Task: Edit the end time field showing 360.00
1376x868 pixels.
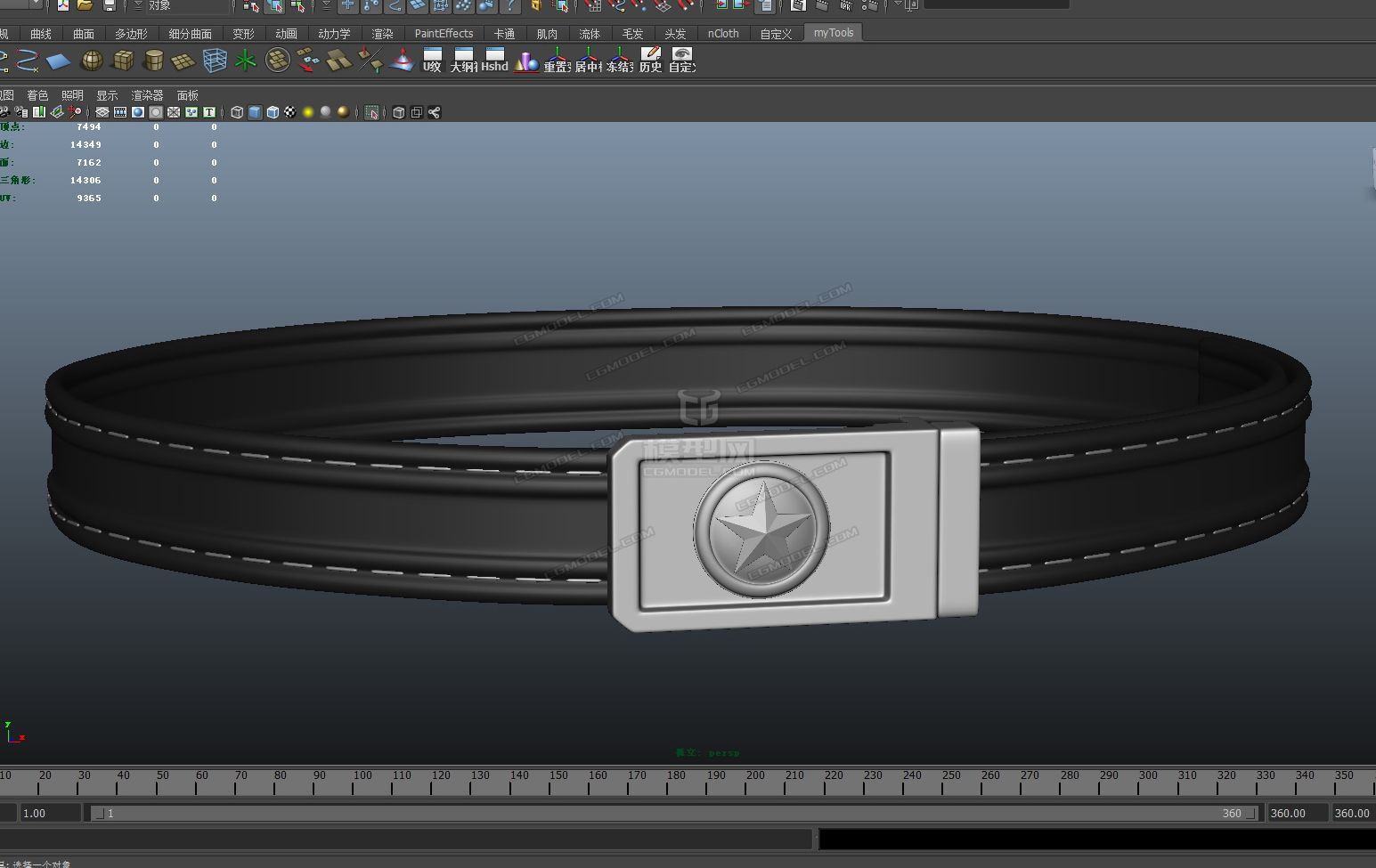Action: [x=1297, y=813]
